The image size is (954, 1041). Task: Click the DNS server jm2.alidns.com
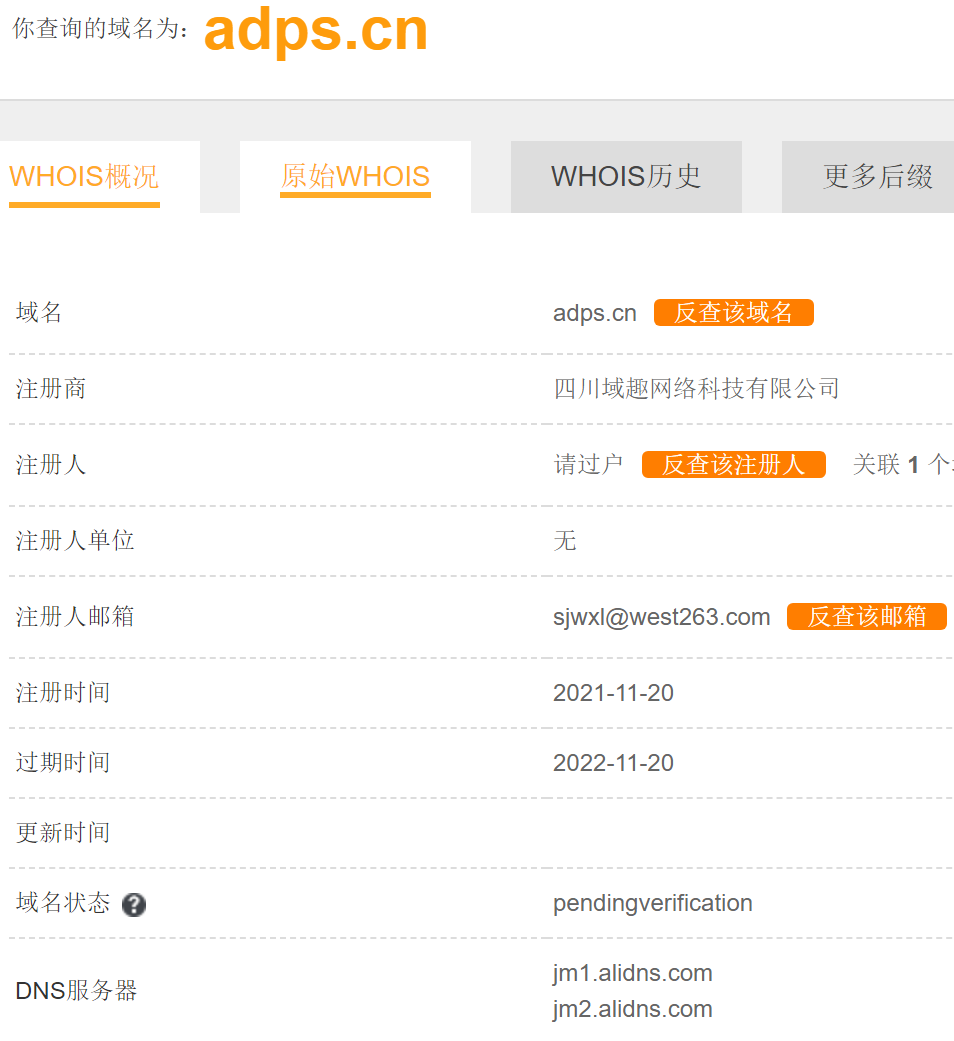click(x=632, y=1009)
